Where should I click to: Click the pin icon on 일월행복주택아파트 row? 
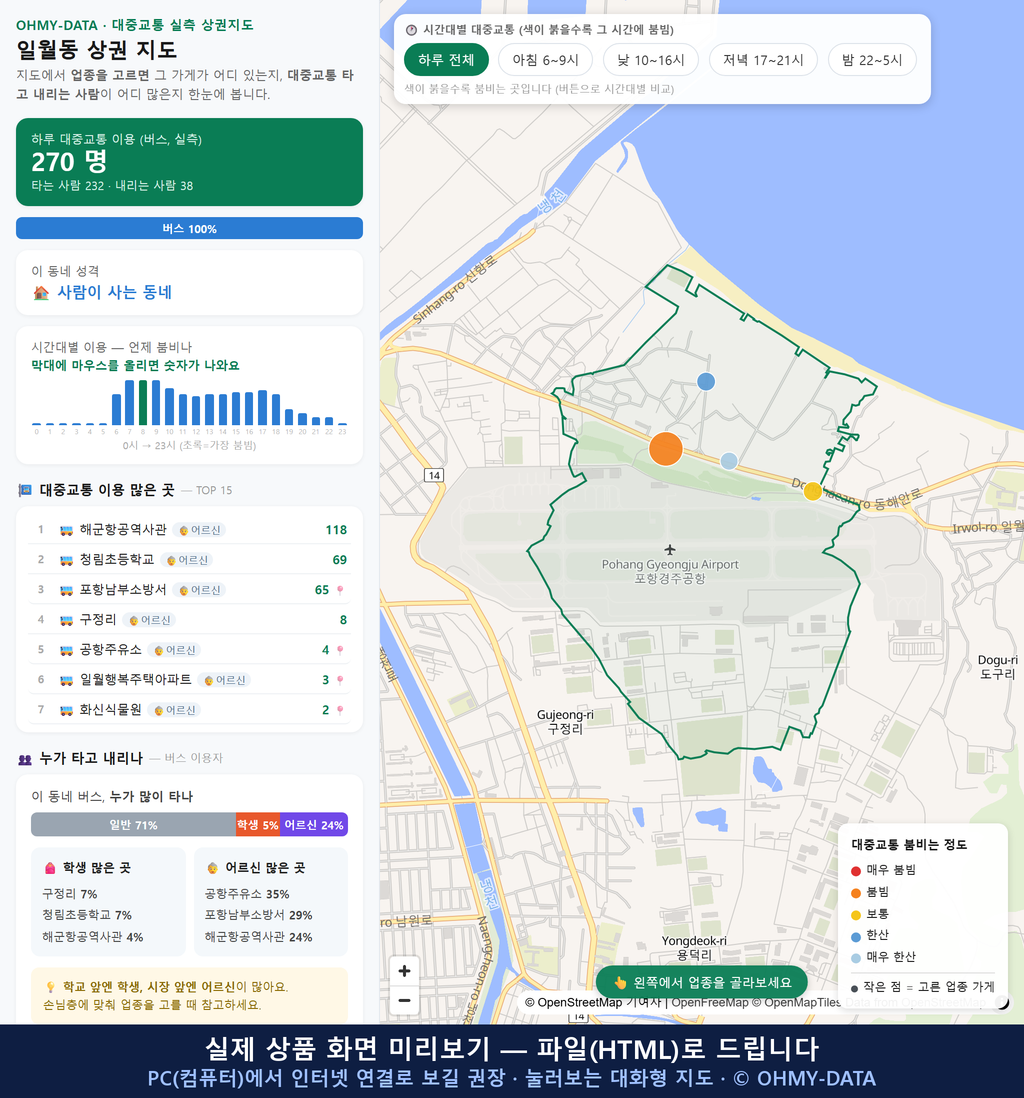pos(340,680)
